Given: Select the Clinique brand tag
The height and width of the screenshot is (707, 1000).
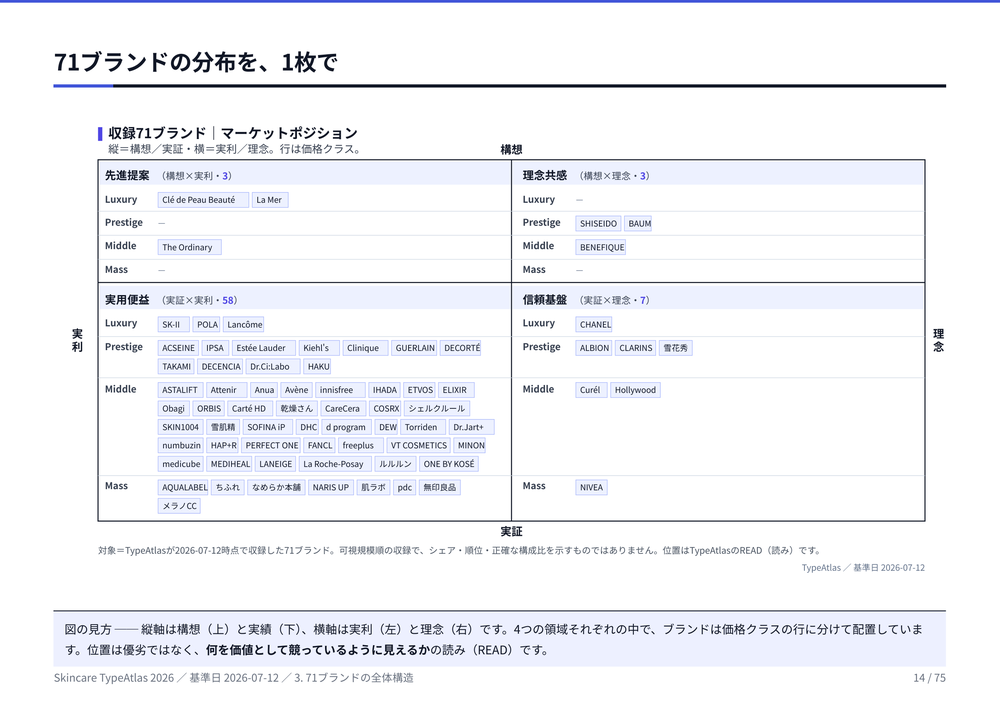Looking at the screenshot, I should click(365, 348).
